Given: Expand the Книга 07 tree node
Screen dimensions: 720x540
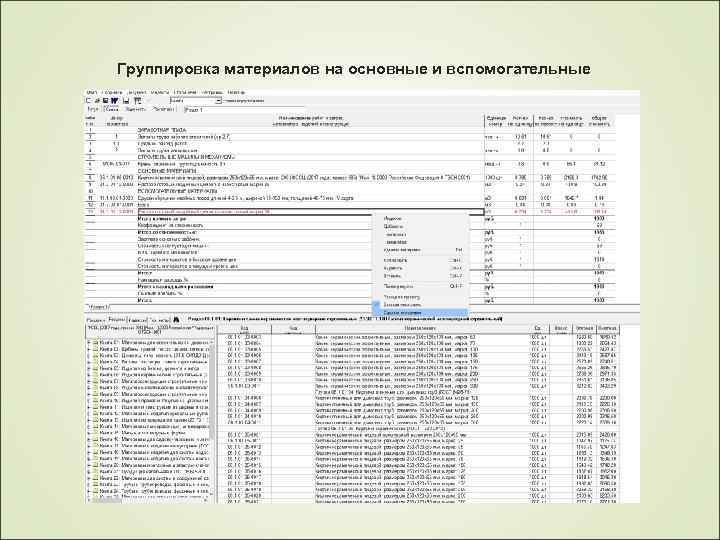Looking at the screenshot, I should coord(89,382).
